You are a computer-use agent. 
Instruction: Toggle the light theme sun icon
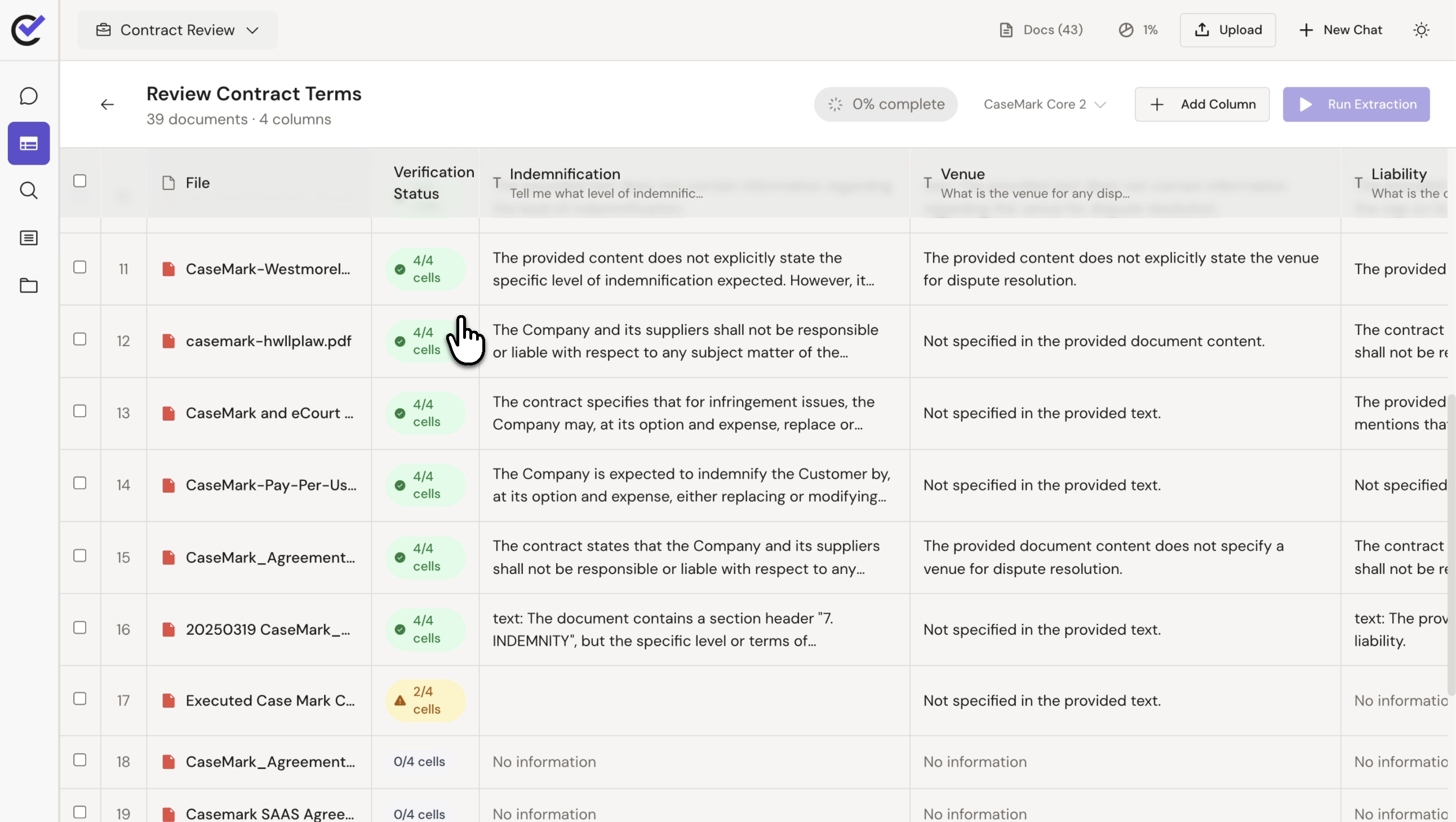pos(1421,30)
